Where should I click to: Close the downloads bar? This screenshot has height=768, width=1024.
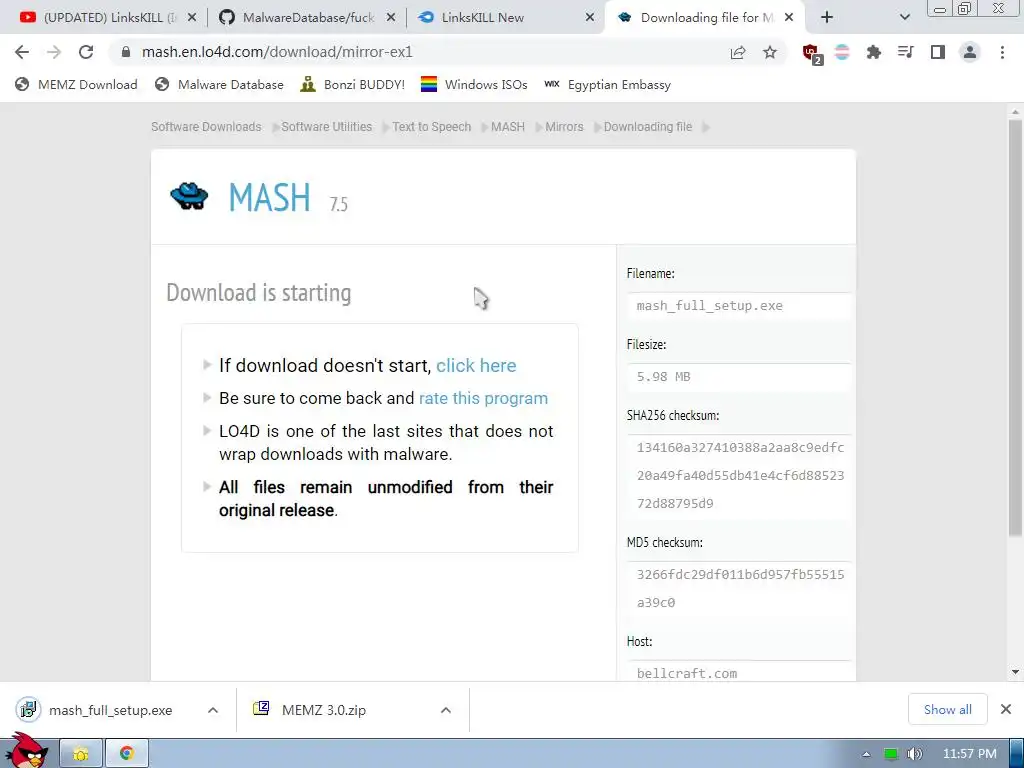coord(1006,709)
